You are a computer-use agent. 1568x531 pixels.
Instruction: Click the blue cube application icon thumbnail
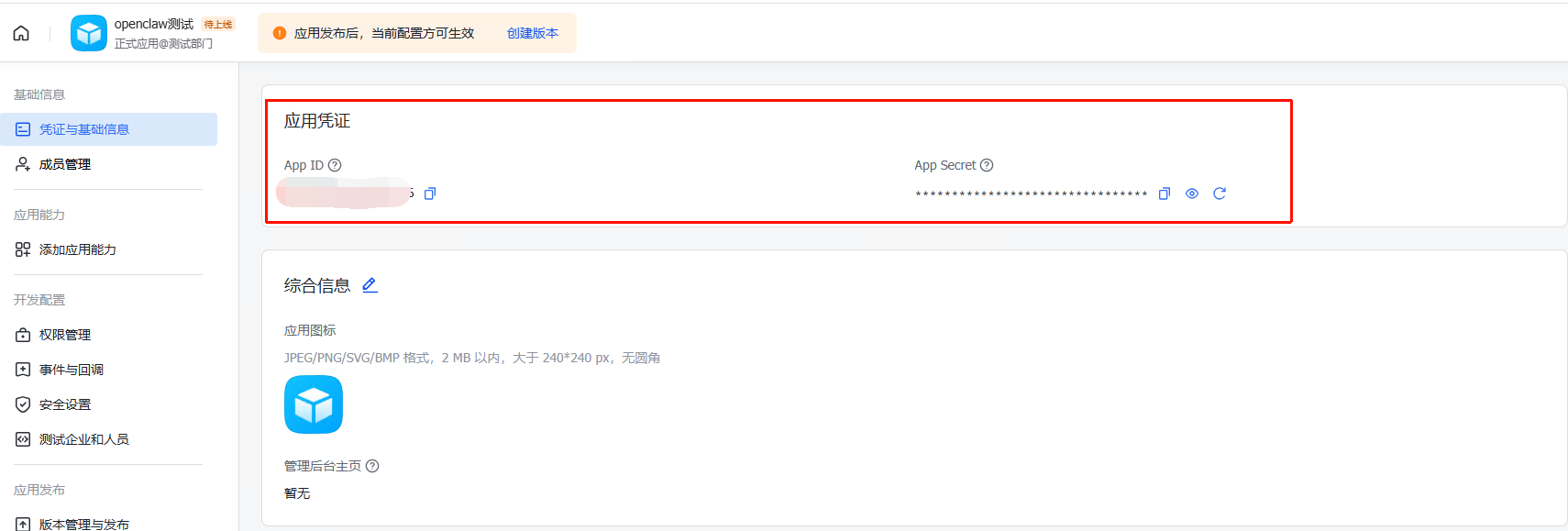click(x=314, y=404)
